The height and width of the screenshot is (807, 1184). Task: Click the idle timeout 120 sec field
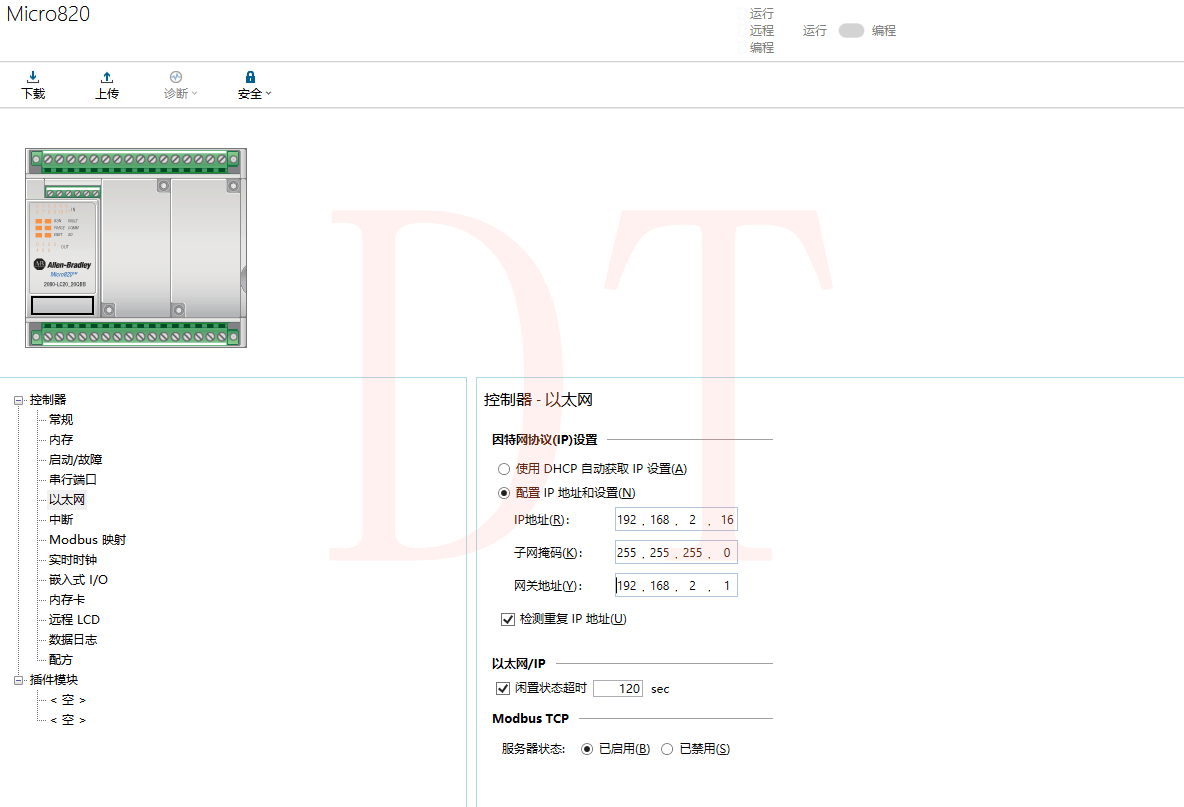tap(618, 688)
